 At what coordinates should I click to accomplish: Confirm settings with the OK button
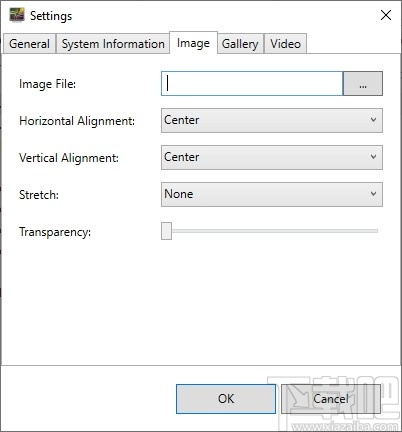pyautogui.click(x=226, y=399)
